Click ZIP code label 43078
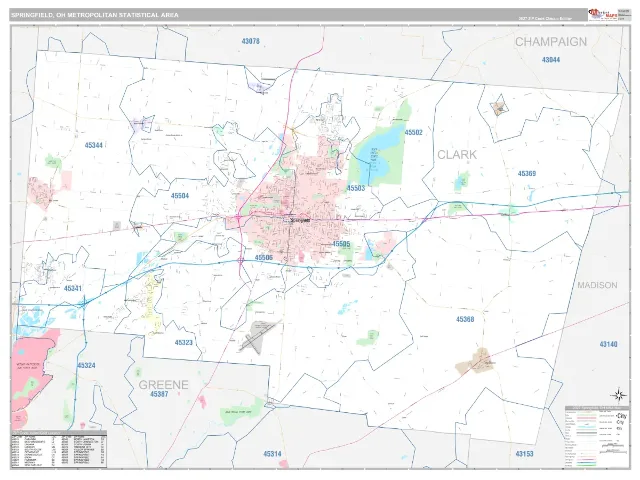Viewport: 640px width, 480px height. pos(250,41)
